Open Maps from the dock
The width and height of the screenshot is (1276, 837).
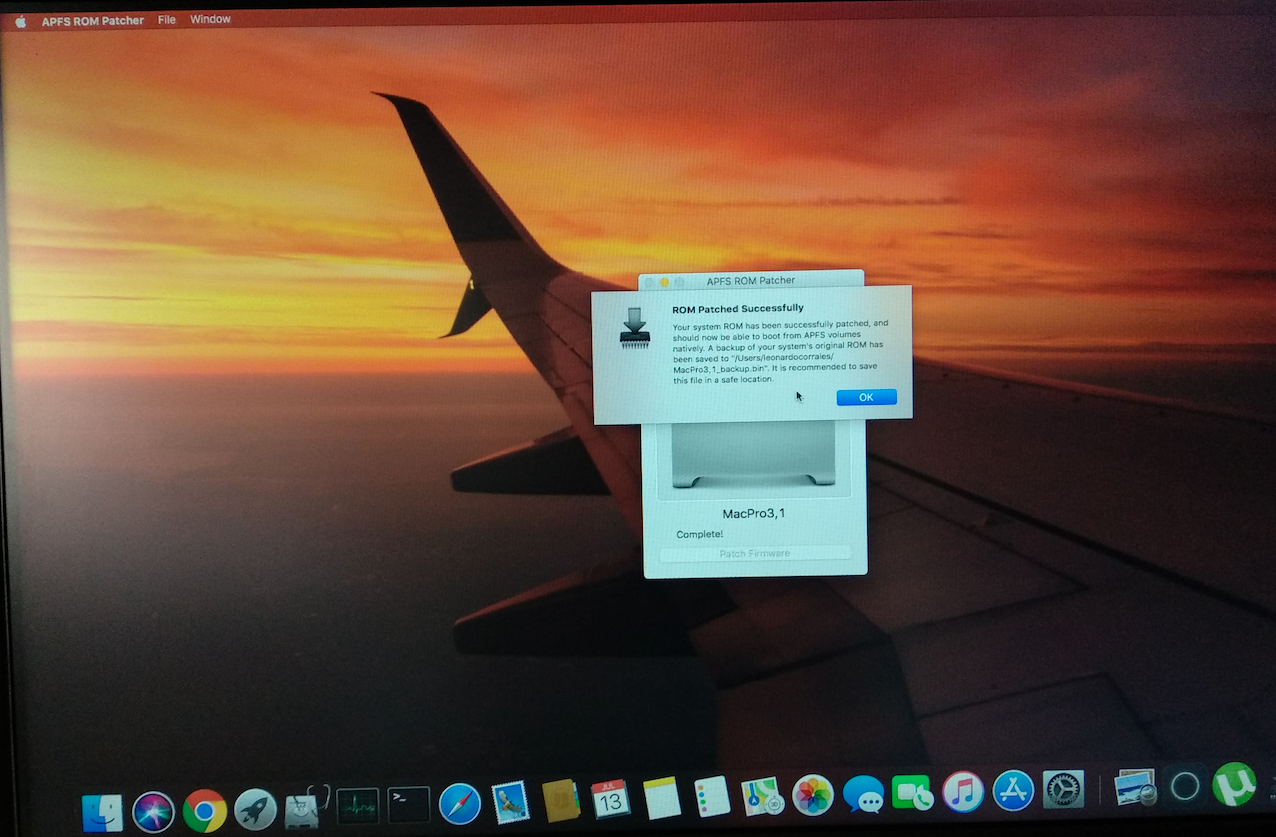point(761,796)
